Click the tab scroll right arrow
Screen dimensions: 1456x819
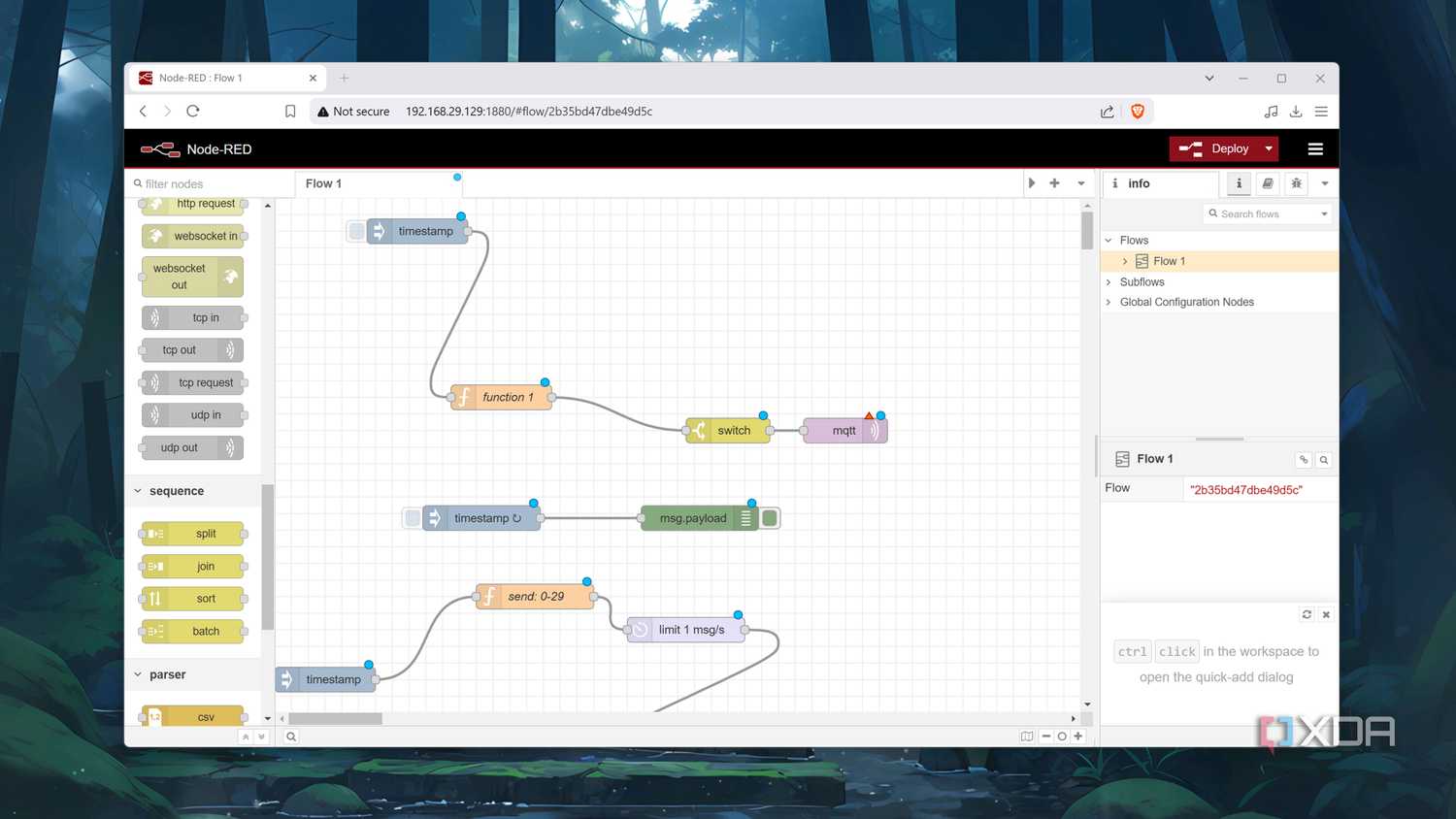click(x=1032, y=183)
